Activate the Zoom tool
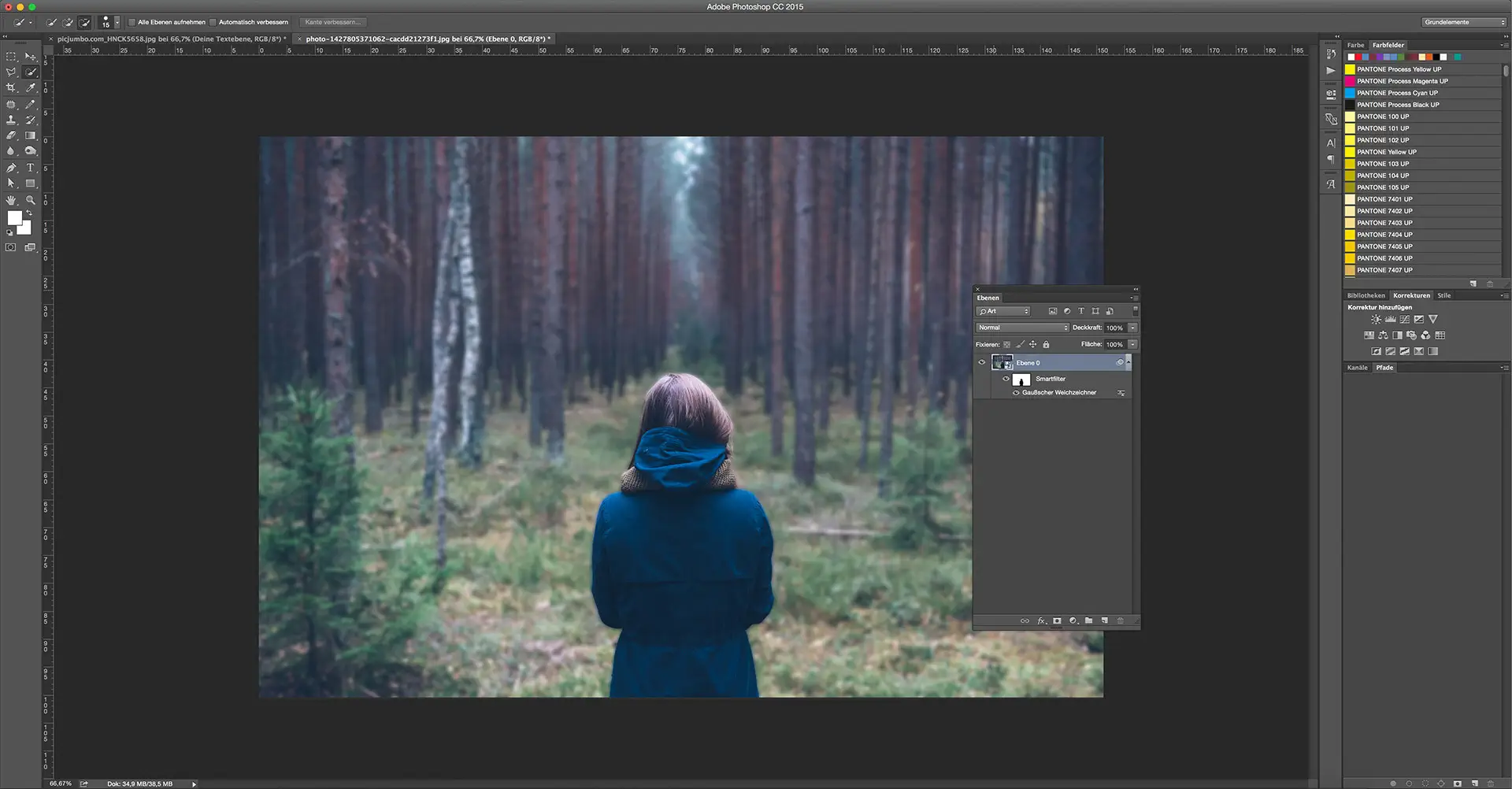This screenshot has height=789, width=1512. click(30, 199)
